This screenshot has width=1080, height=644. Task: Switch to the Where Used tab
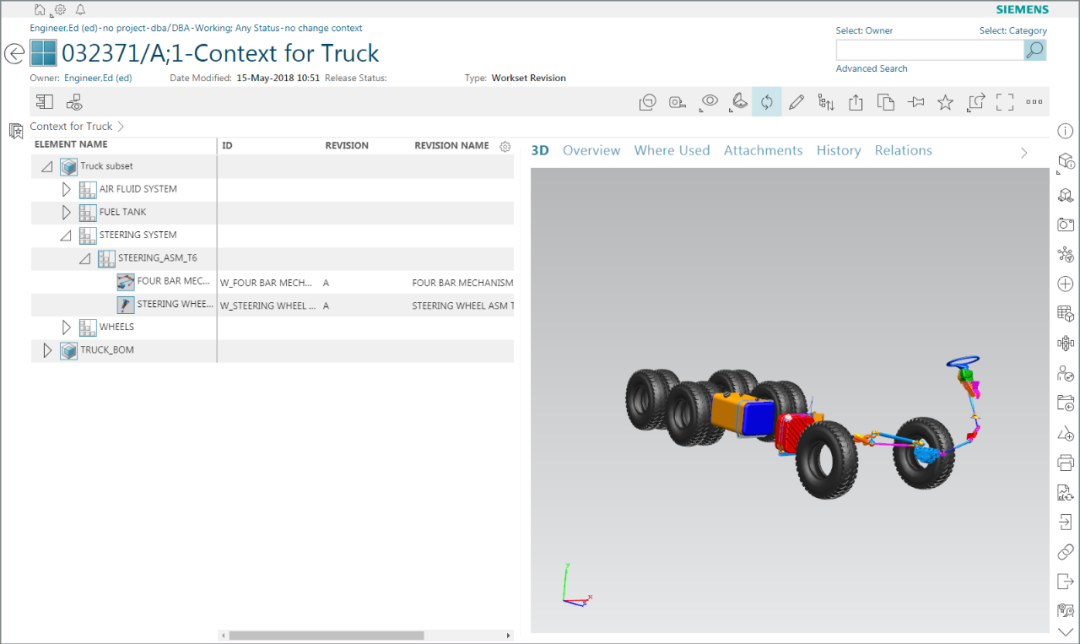coord(671,150)
